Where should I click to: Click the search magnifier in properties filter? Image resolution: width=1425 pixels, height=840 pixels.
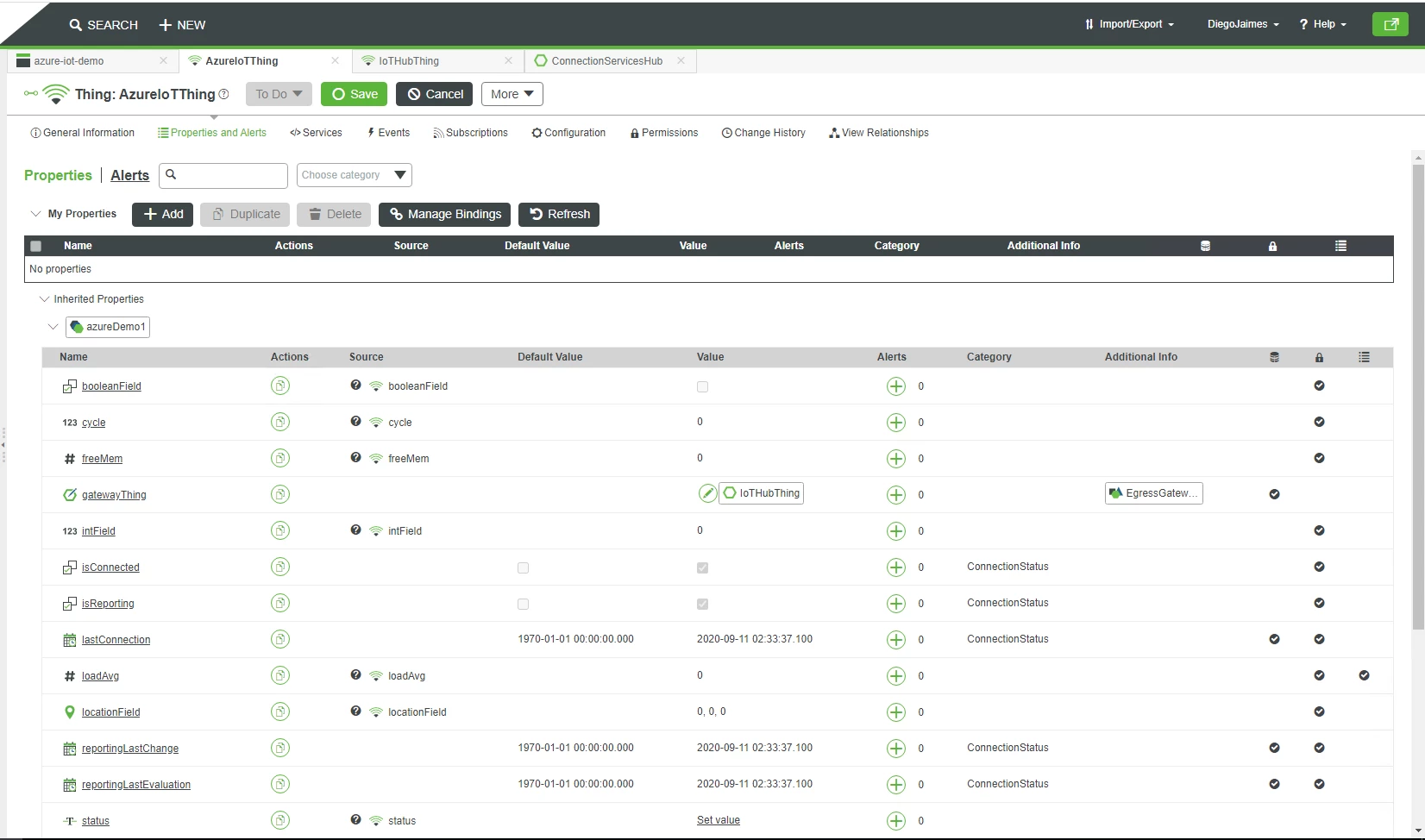pyautogui.click(x=171, y=175)
